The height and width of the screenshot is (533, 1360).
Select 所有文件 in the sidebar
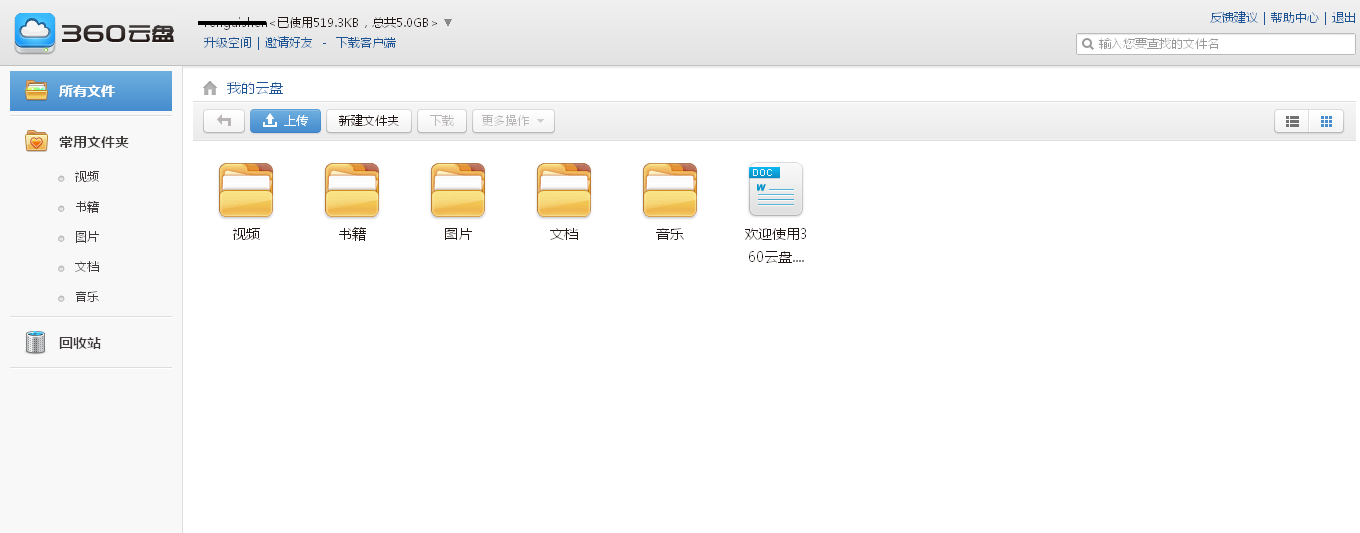[91, 91]
